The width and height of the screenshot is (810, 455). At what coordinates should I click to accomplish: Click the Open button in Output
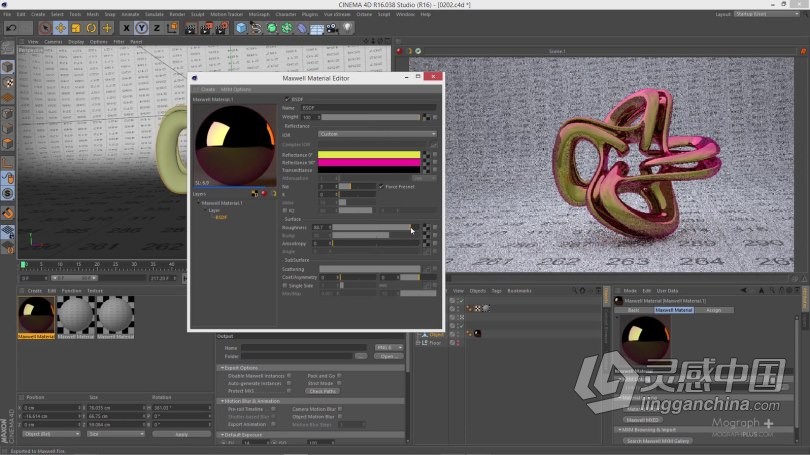point(387,356)
